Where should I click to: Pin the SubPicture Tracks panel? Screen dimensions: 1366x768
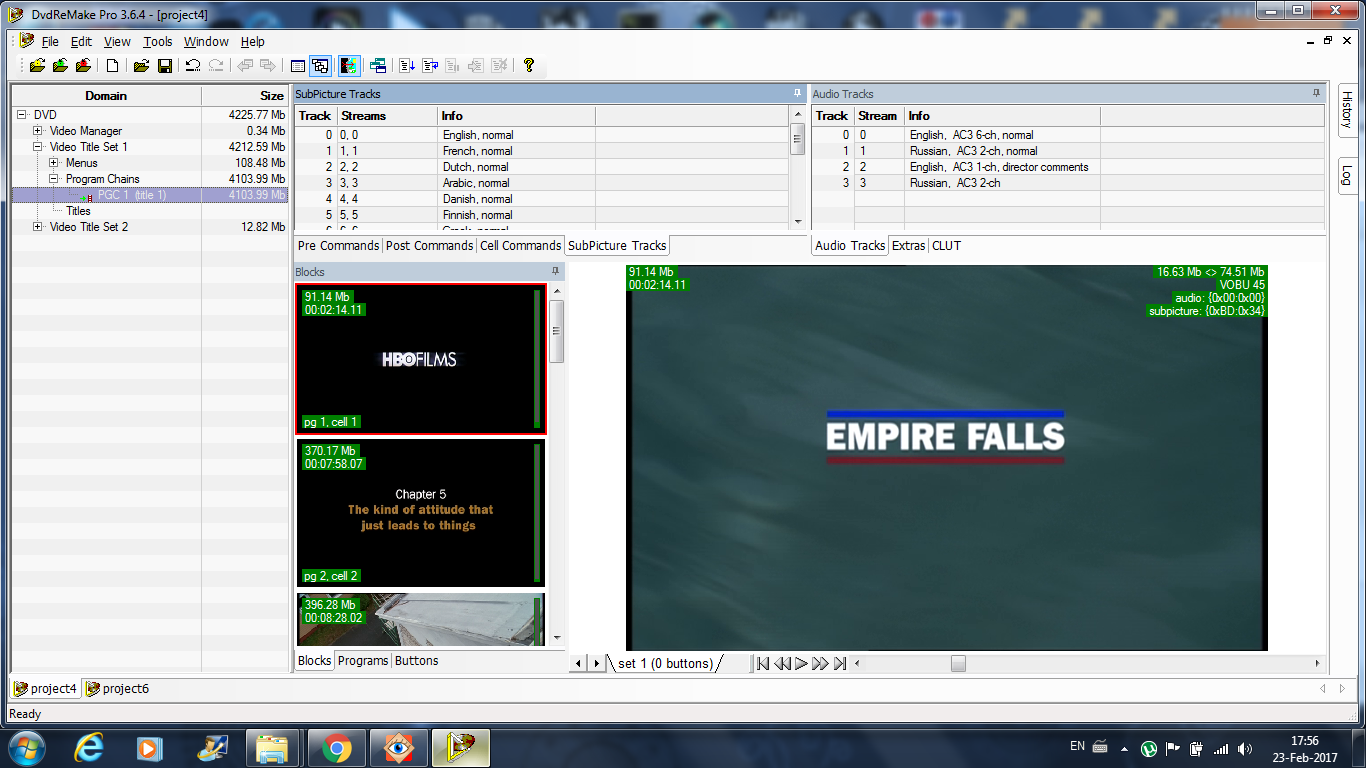click(x=797, y=93)
